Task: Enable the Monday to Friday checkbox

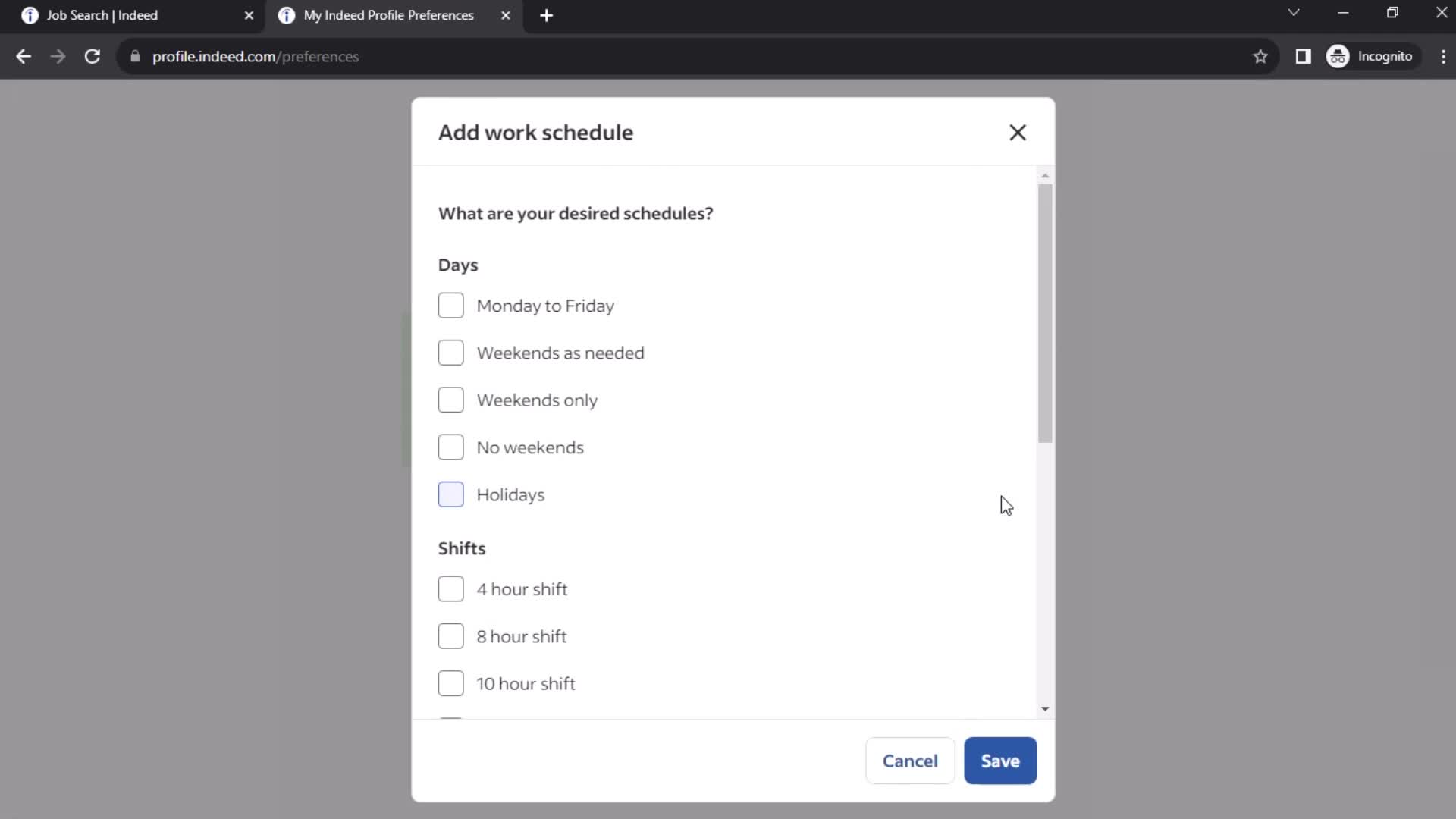Action: coord(450,305)
